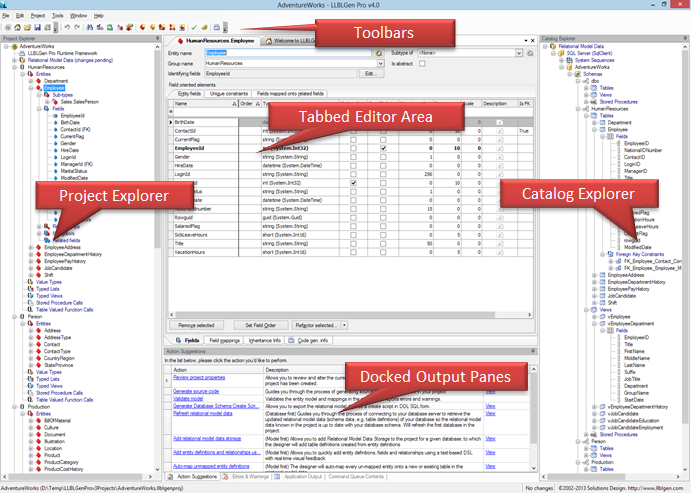Select the Department entity in Project Explorer
The width and height of the screenshot is (691, 493).
56,81
